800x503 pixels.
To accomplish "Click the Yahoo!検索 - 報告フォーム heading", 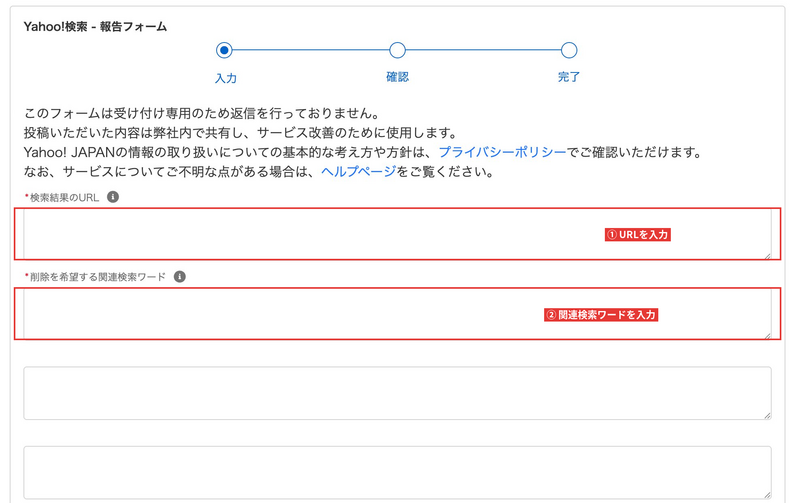I will 95,27.
